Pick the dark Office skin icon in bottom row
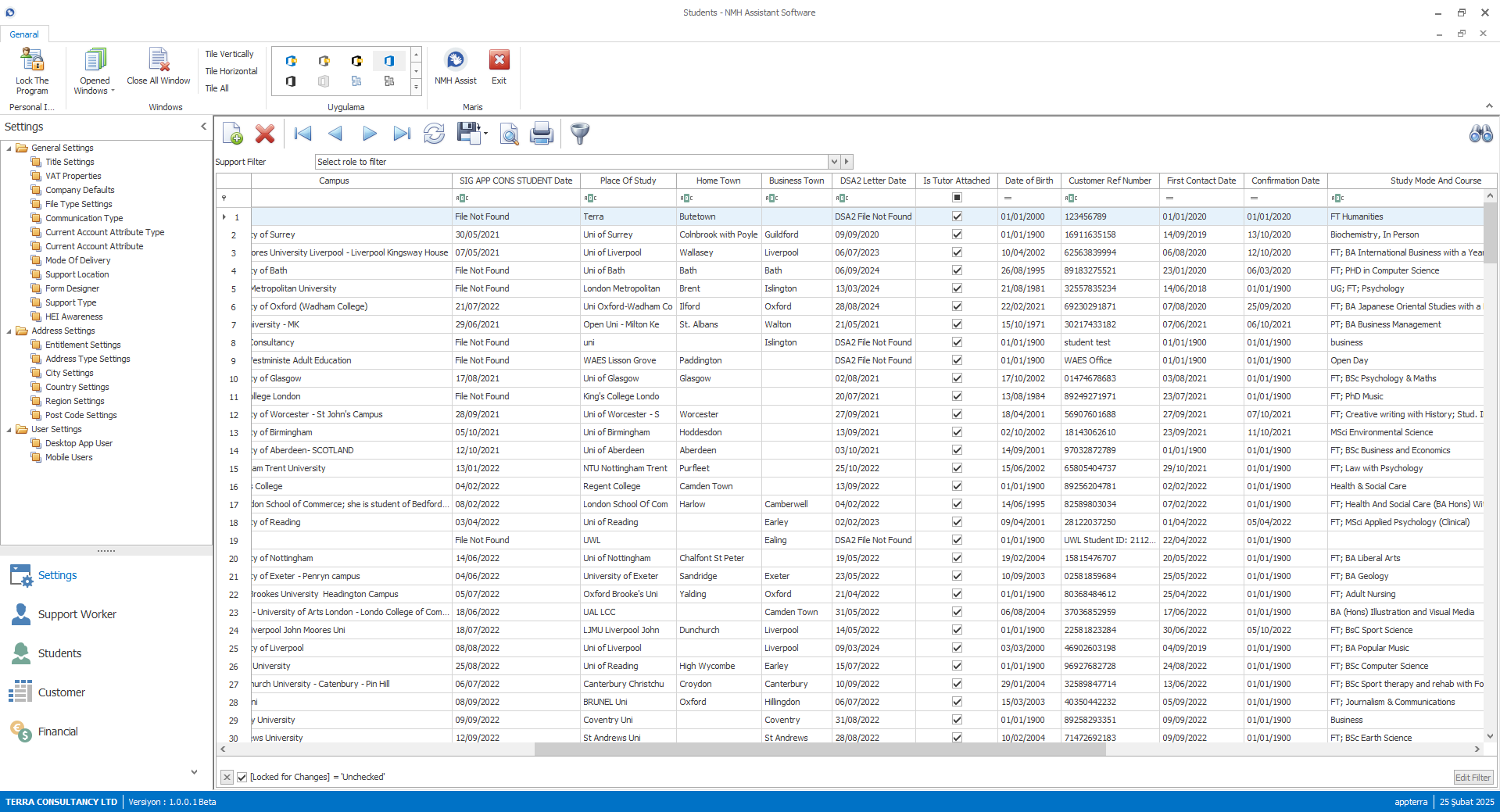Image resolution: width=1500 pixels, height=812 pixels. (291, 81)
